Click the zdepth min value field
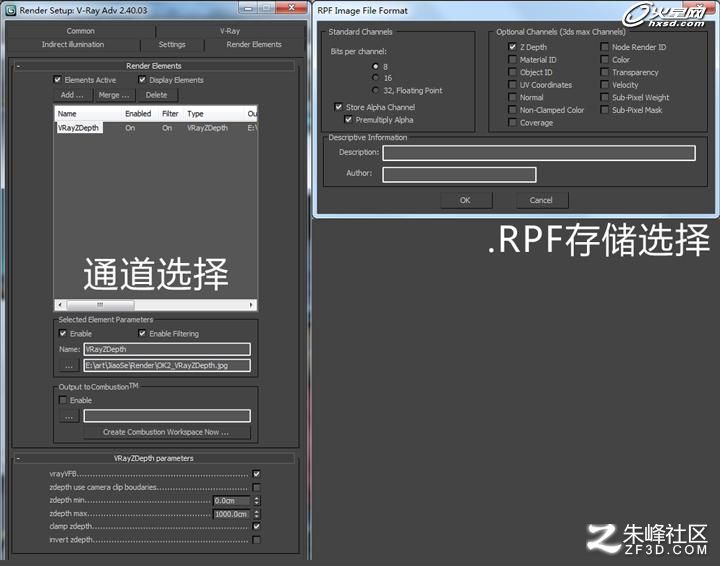Image resolution: width=720 pixels, height=566 pixels. [232, 501]
